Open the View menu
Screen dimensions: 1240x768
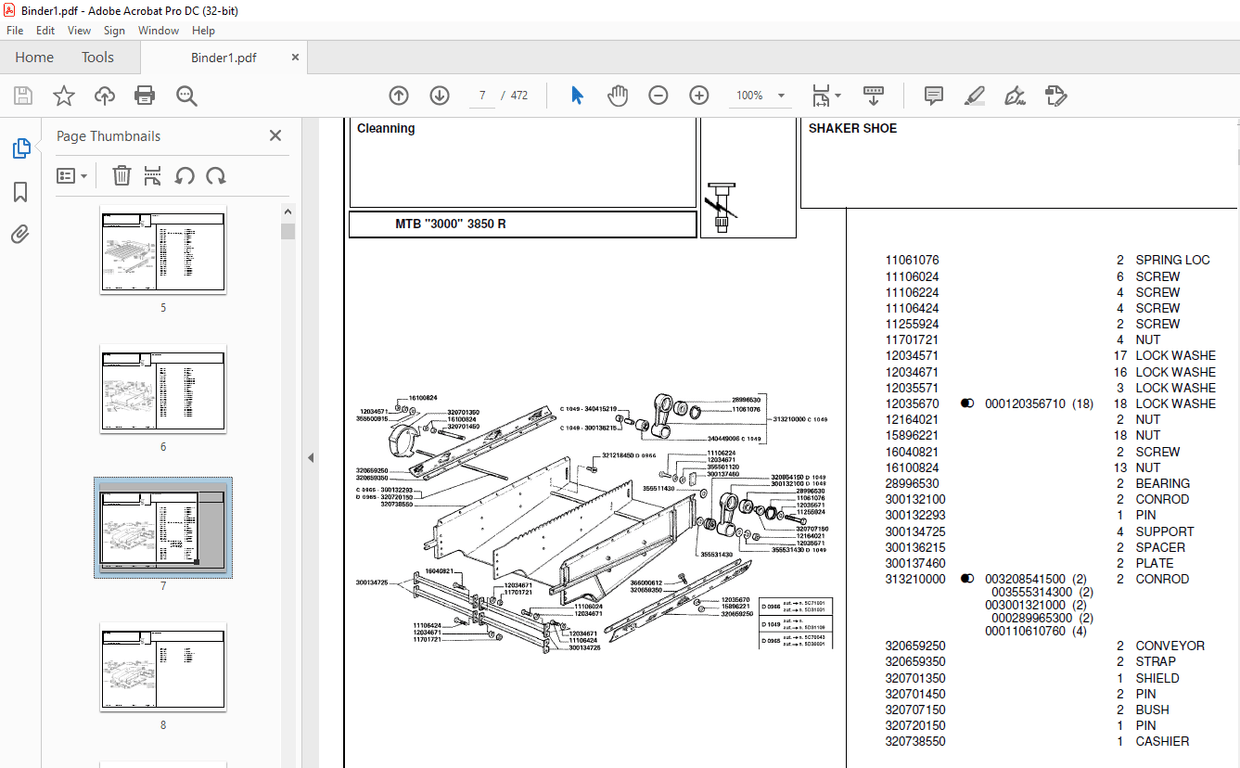79,31
